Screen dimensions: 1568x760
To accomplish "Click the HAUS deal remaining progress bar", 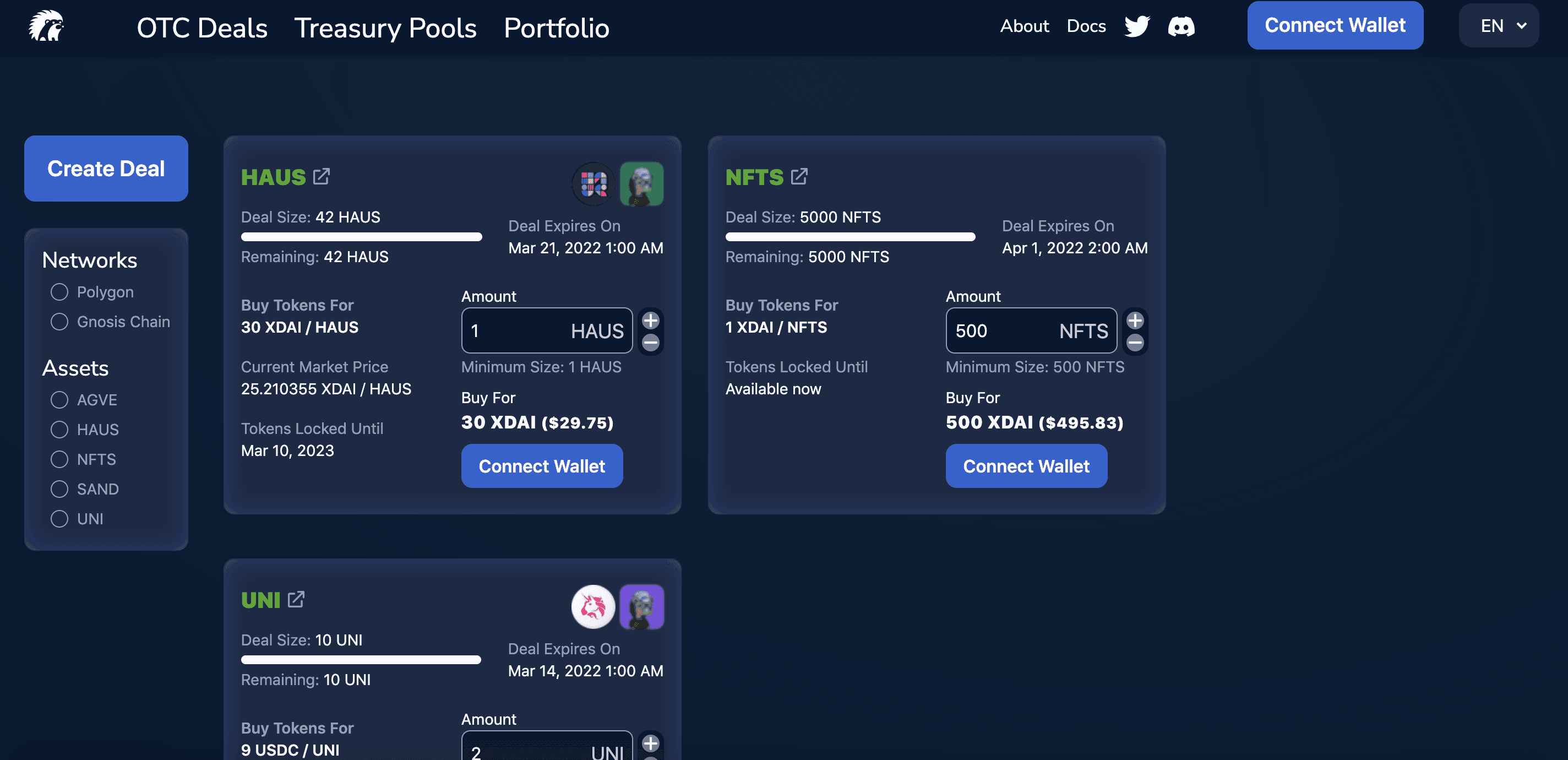I will [361, 237].
